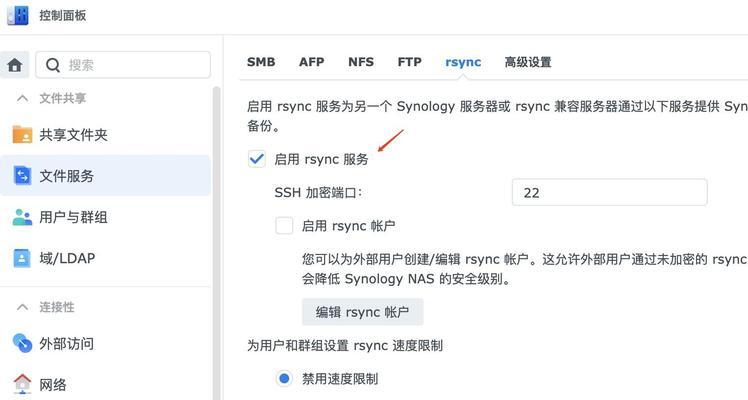Viewport: 748px width, 400px height.
Task: Uncheck 启用 rsync 服务 checkbox
Action: pyautogui.click(x=257, y=159)
